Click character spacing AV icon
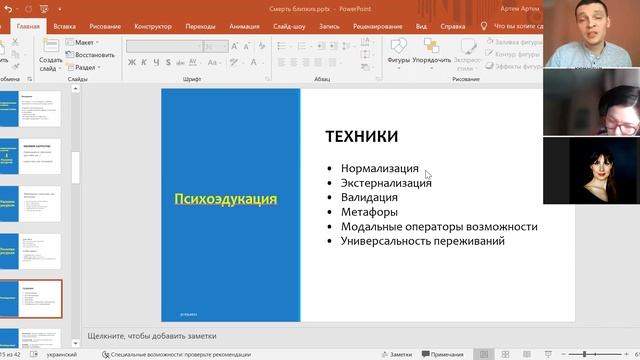640x360 pixels. (194, 62)
